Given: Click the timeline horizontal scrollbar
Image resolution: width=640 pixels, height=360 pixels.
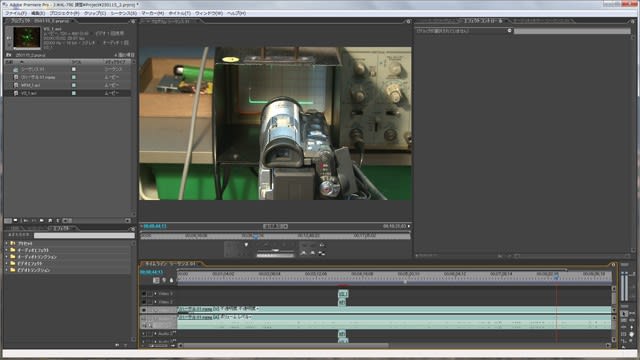Looking at the screenshot, I should (x=286, y=345).
